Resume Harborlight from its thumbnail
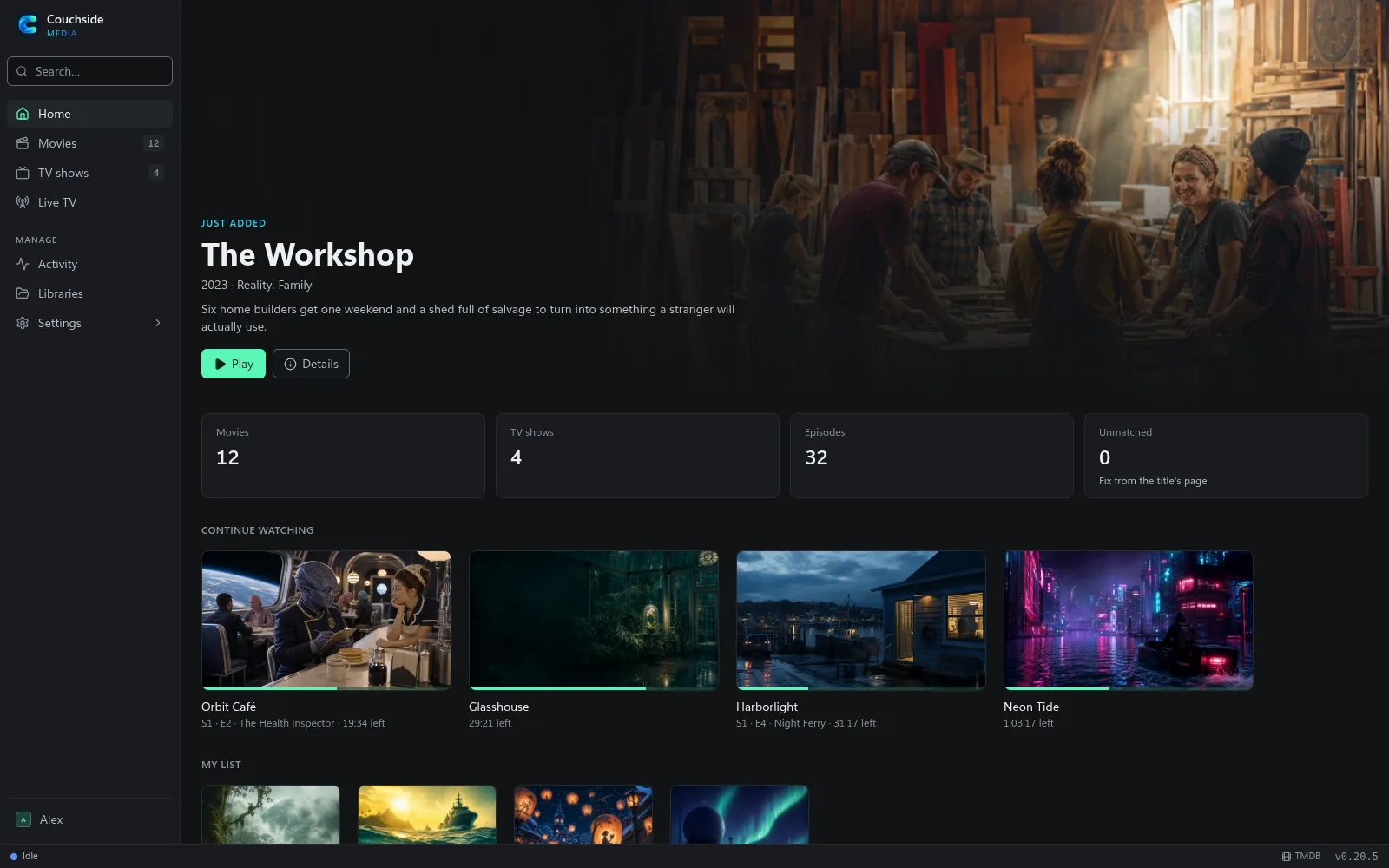Image resolution: width=1389 pixels, height=868 pixels. [861, 620]
